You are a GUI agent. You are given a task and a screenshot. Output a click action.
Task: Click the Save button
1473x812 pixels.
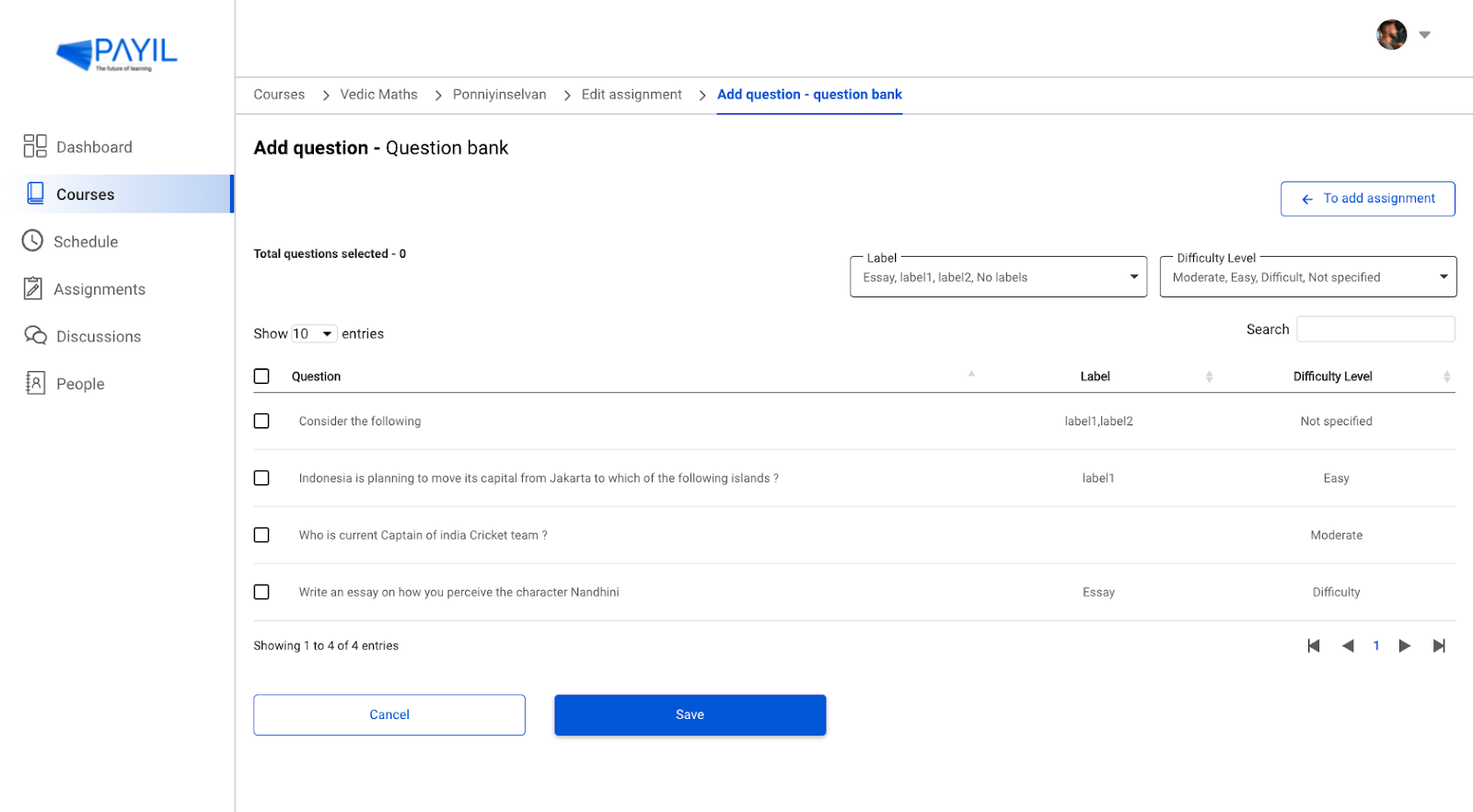pos(690,714)
